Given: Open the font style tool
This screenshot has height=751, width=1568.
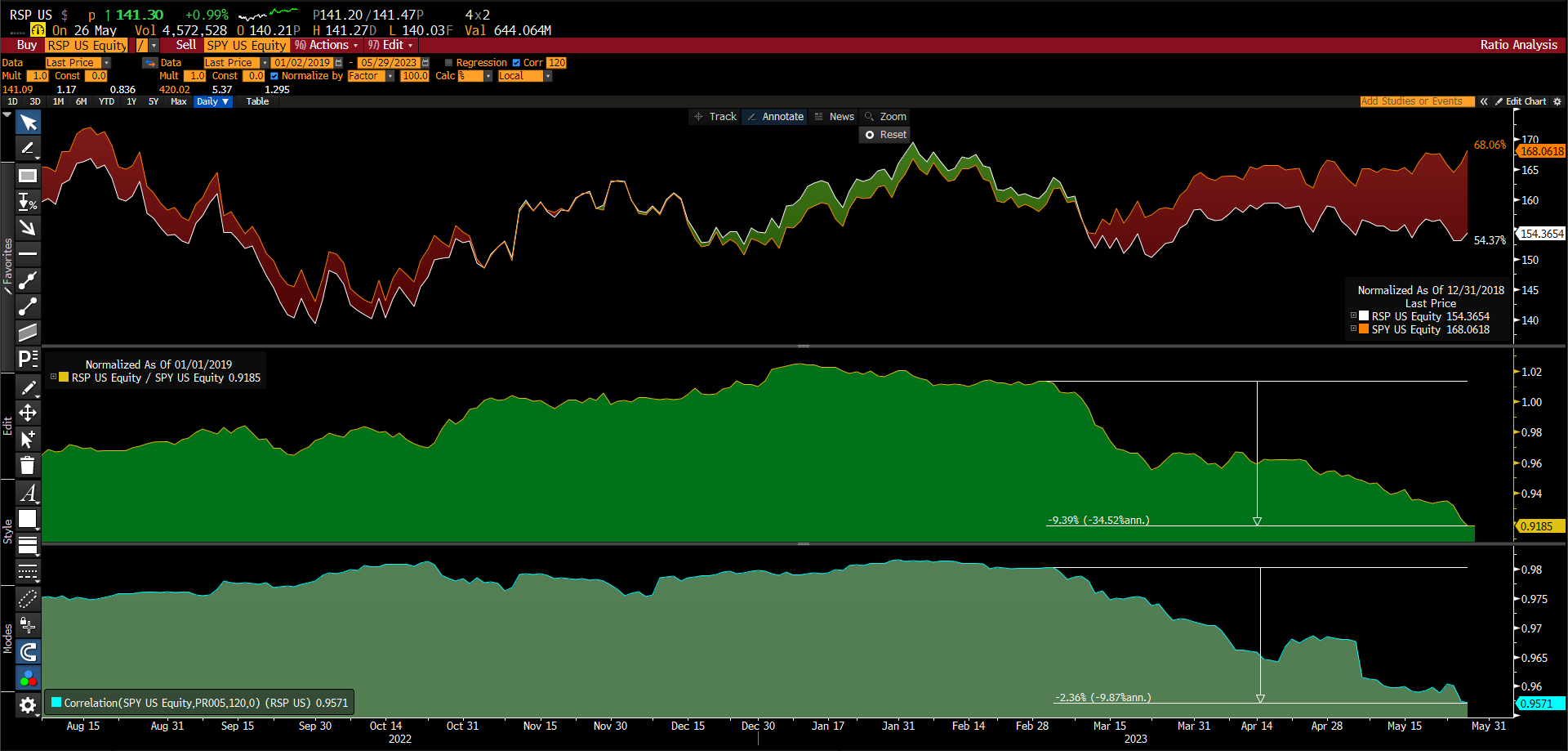Looking at the screenshot, I should click(x=28, y=493).
